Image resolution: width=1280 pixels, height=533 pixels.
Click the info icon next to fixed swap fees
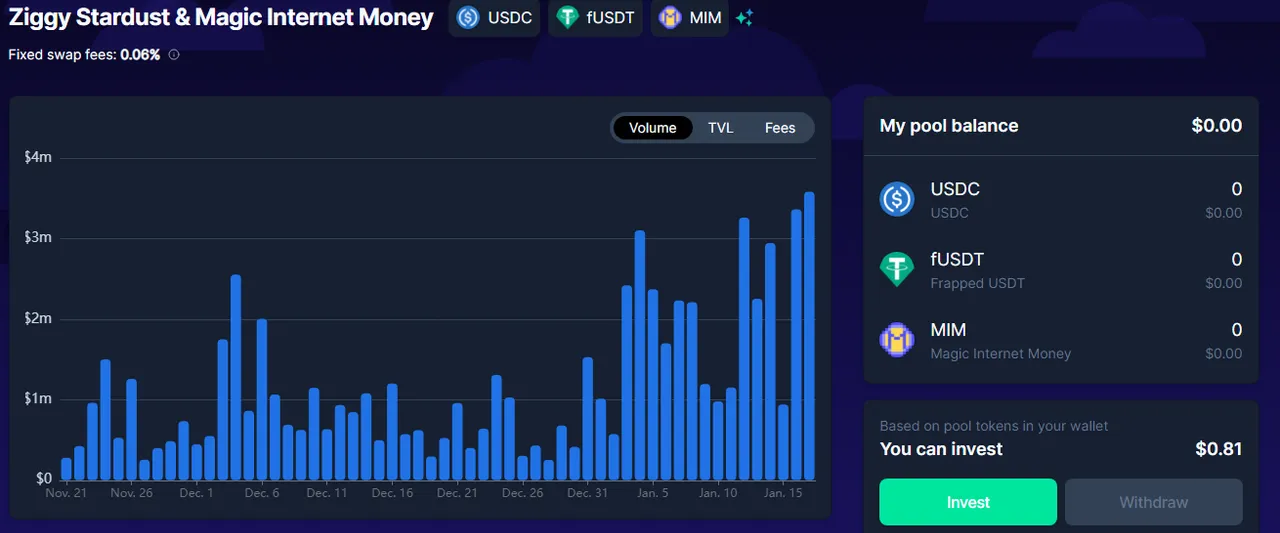pyautogui.click(x=174, y=55)
